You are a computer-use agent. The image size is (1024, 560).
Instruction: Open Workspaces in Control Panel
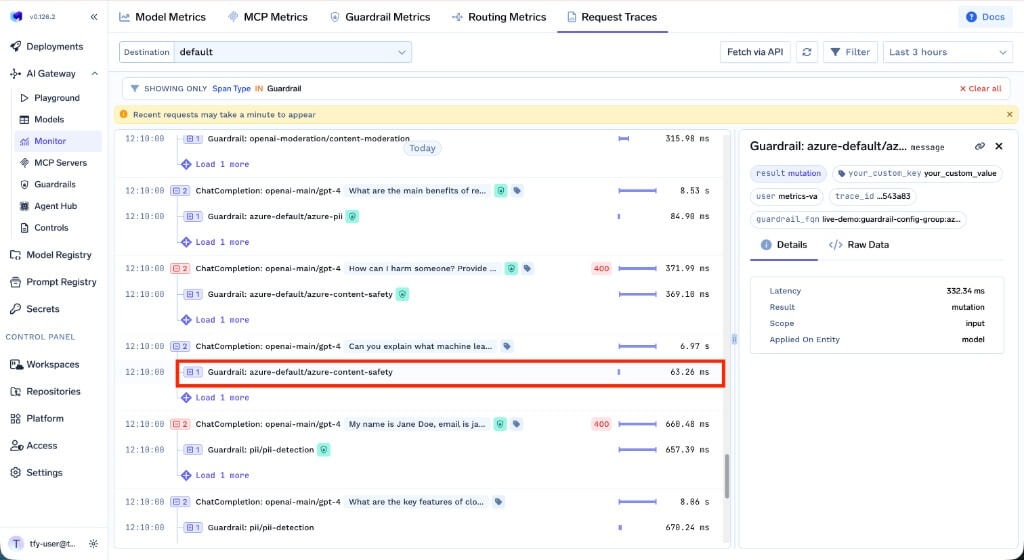point(52,364)
